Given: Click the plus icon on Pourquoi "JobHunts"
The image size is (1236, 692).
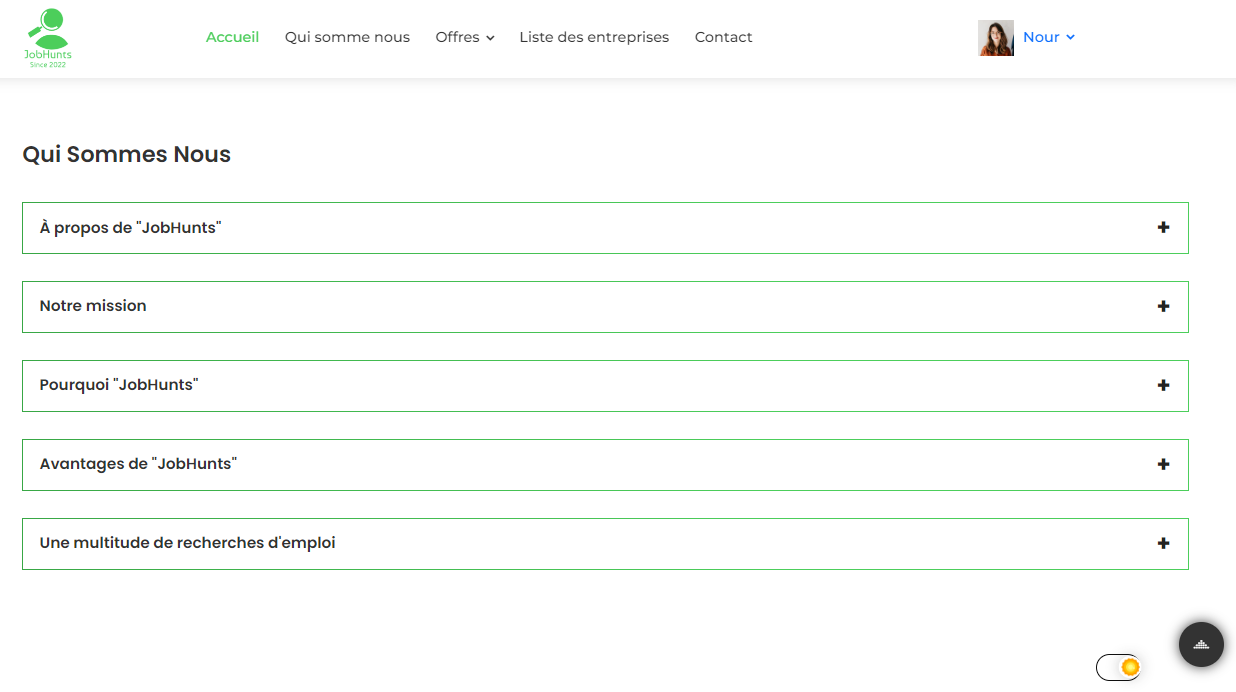Looking at the screenshot, I should (1163, 386).
